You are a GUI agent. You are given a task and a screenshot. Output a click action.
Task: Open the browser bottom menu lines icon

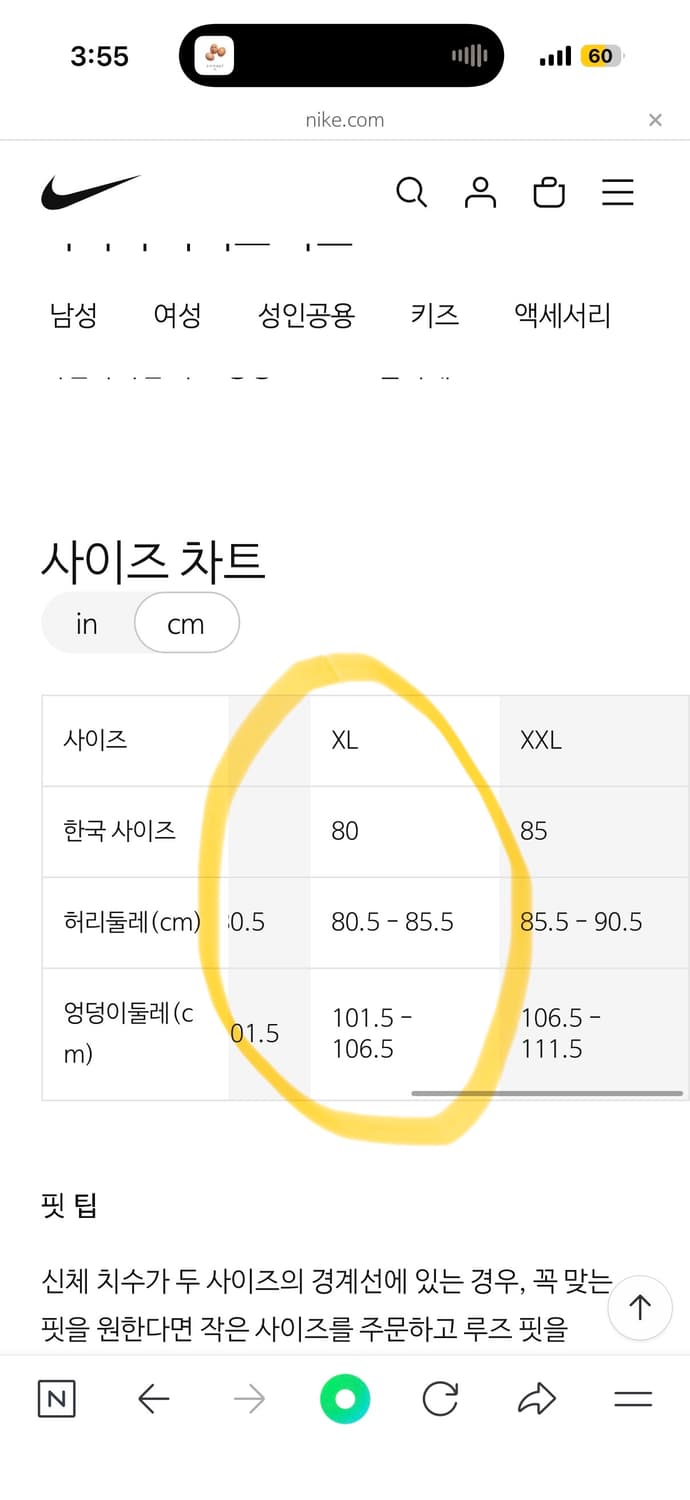(633, 1399)
